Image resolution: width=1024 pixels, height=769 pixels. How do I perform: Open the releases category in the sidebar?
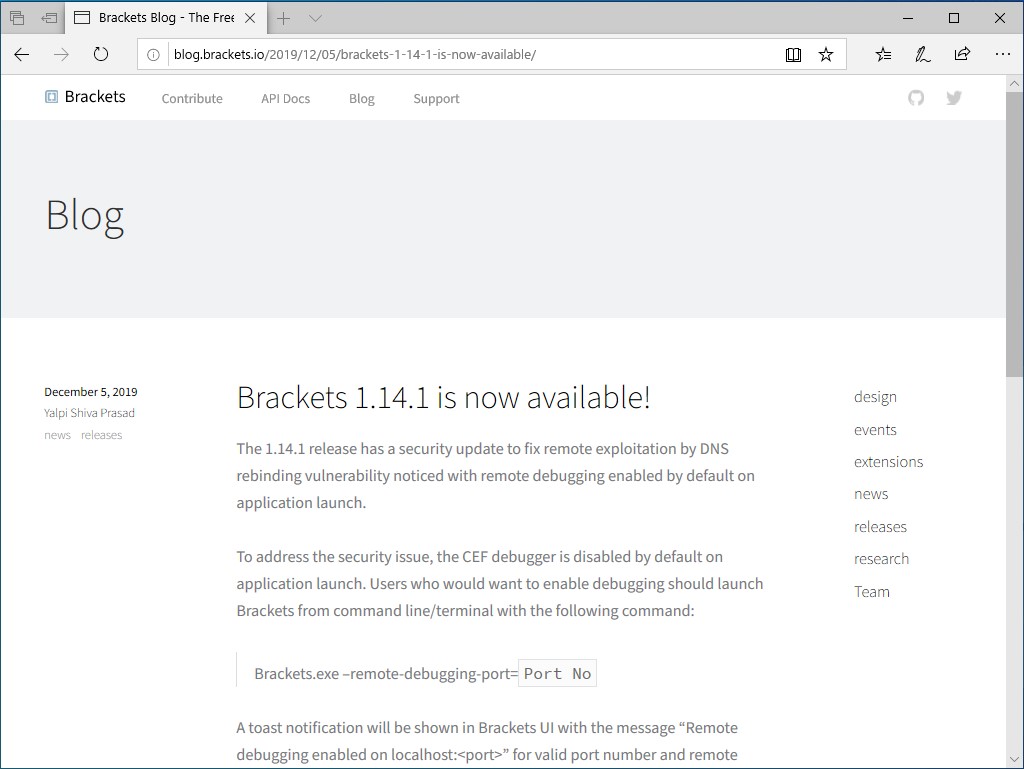(x=880, y=526)
